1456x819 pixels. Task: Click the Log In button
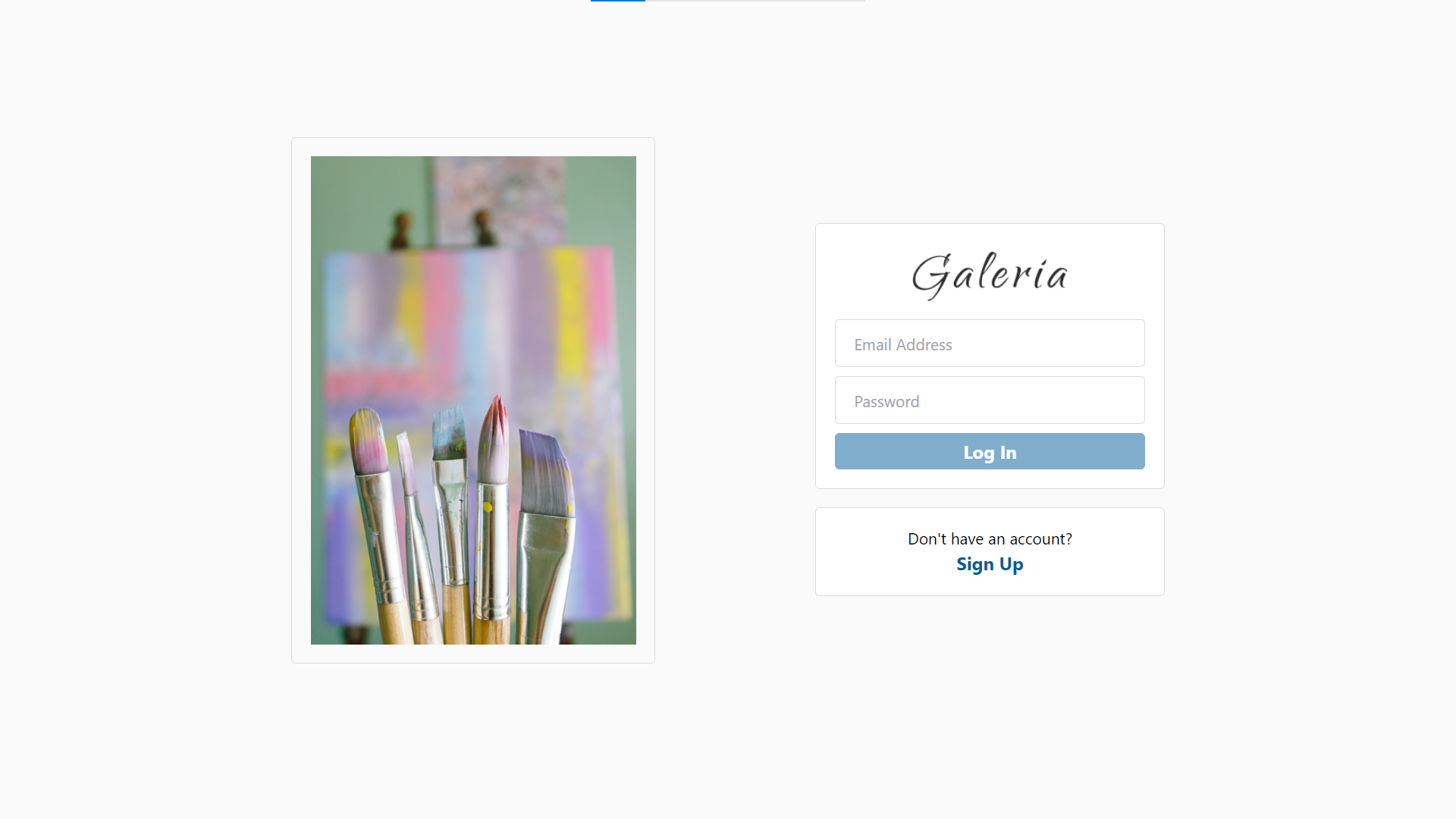pyautogui.click(x=990, y=451)
